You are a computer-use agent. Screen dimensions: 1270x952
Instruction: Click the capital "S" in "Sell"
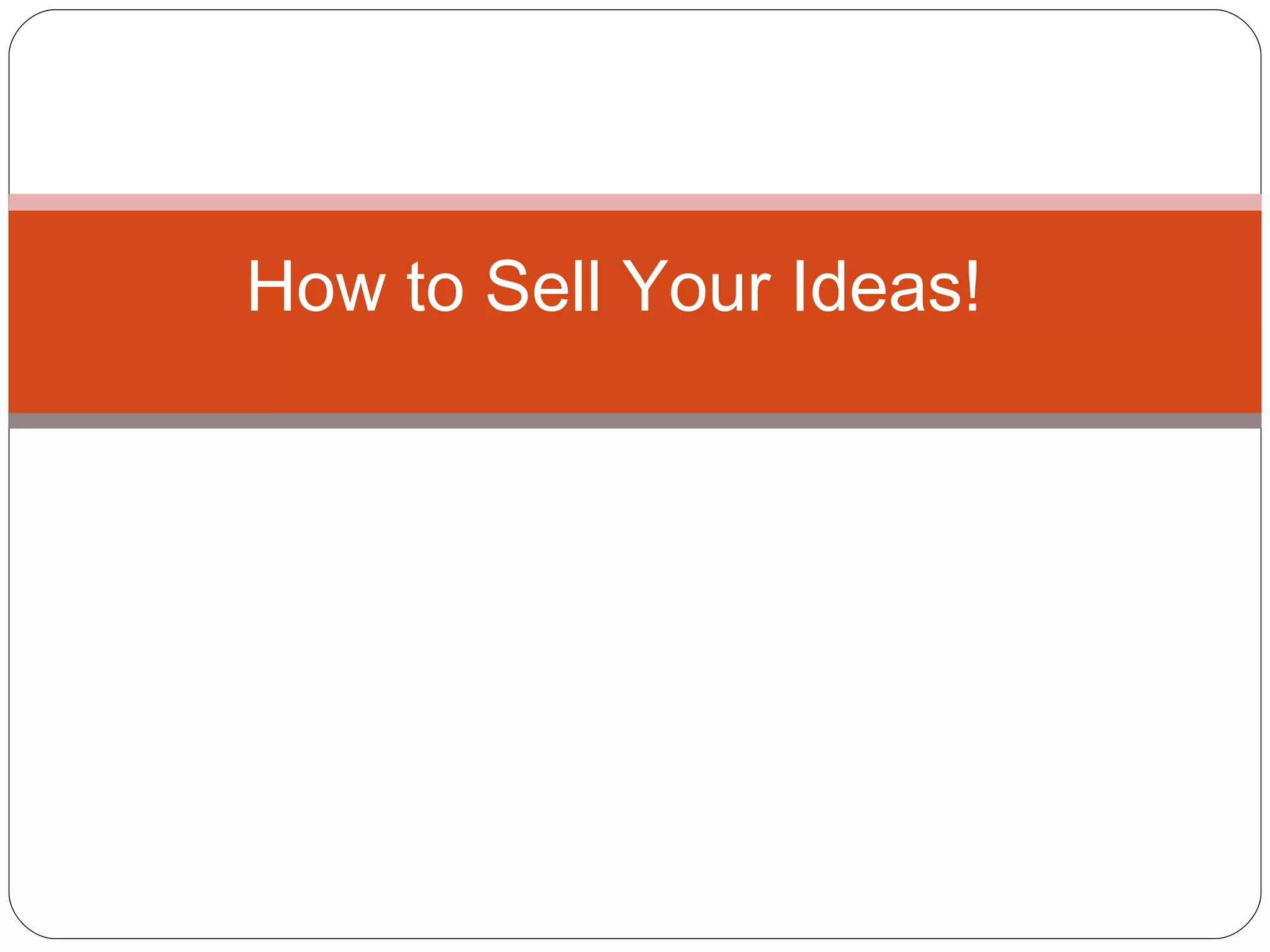[x=507, y=286]
